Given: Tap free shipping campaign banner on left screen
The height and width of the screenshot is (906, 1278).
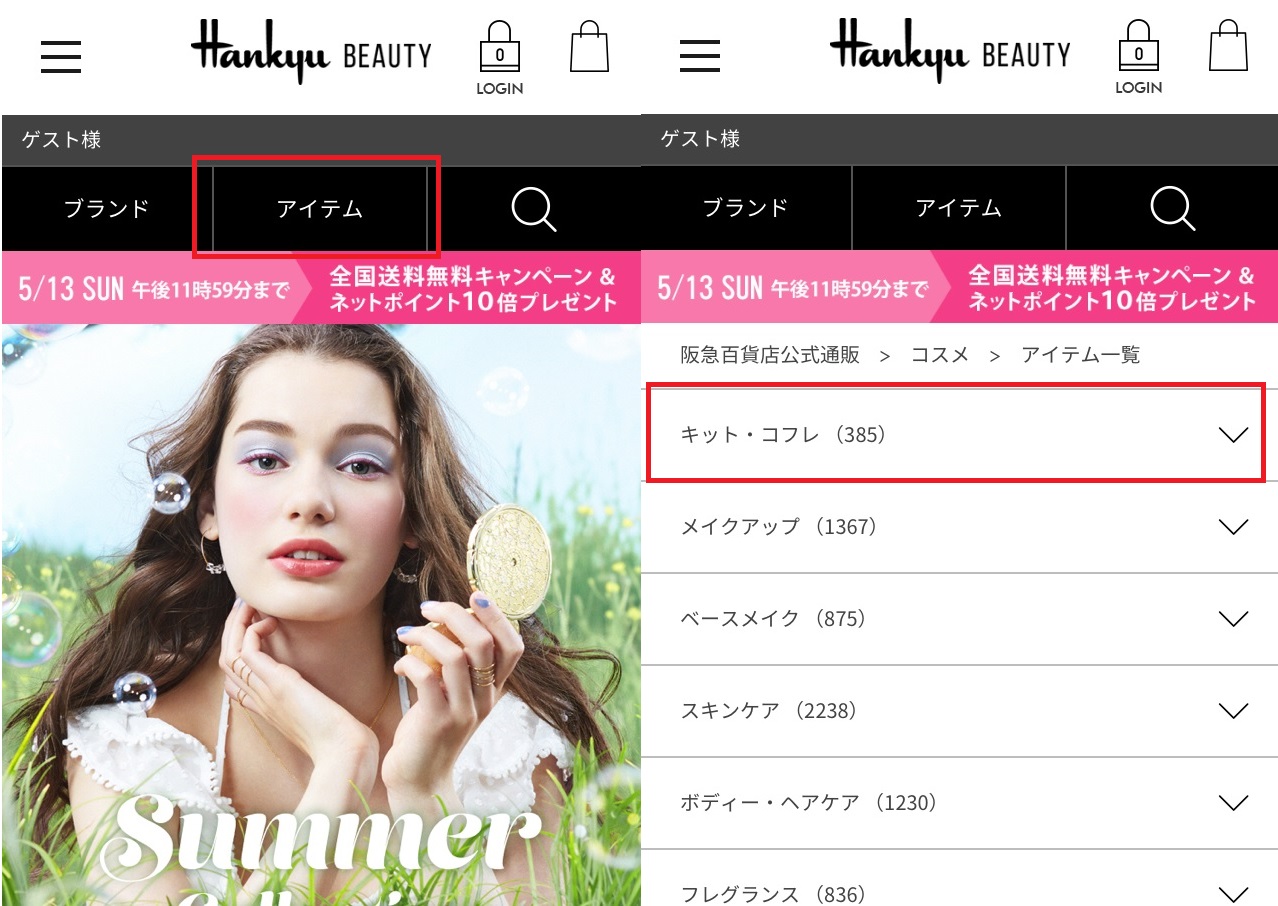Looking at the screenshot, I should (320, 288).
